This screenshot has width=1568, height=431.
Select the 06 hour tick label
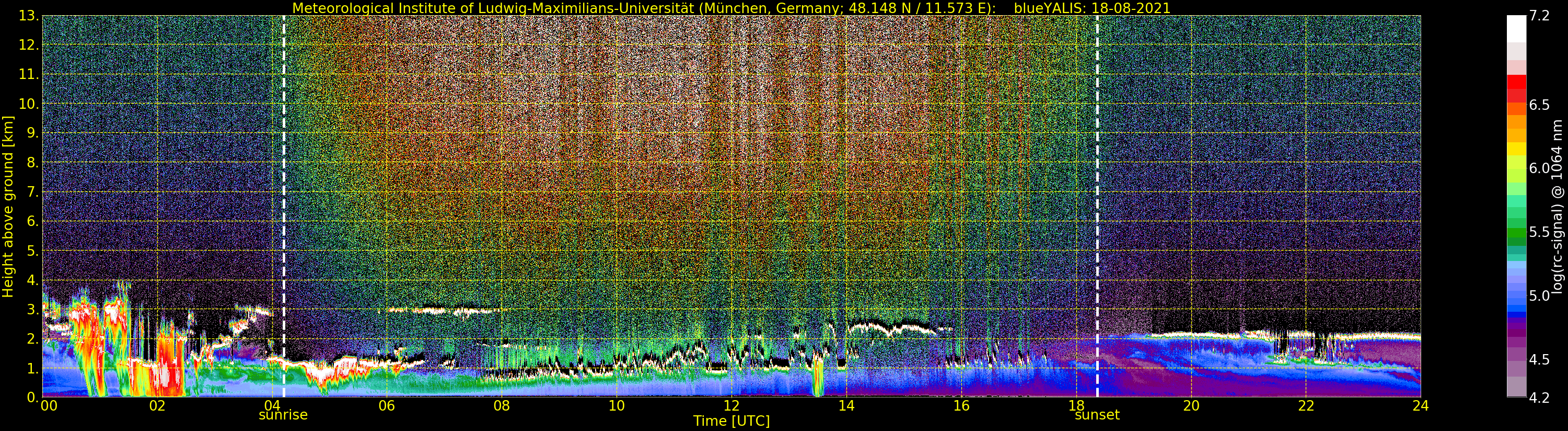(387, 406)
